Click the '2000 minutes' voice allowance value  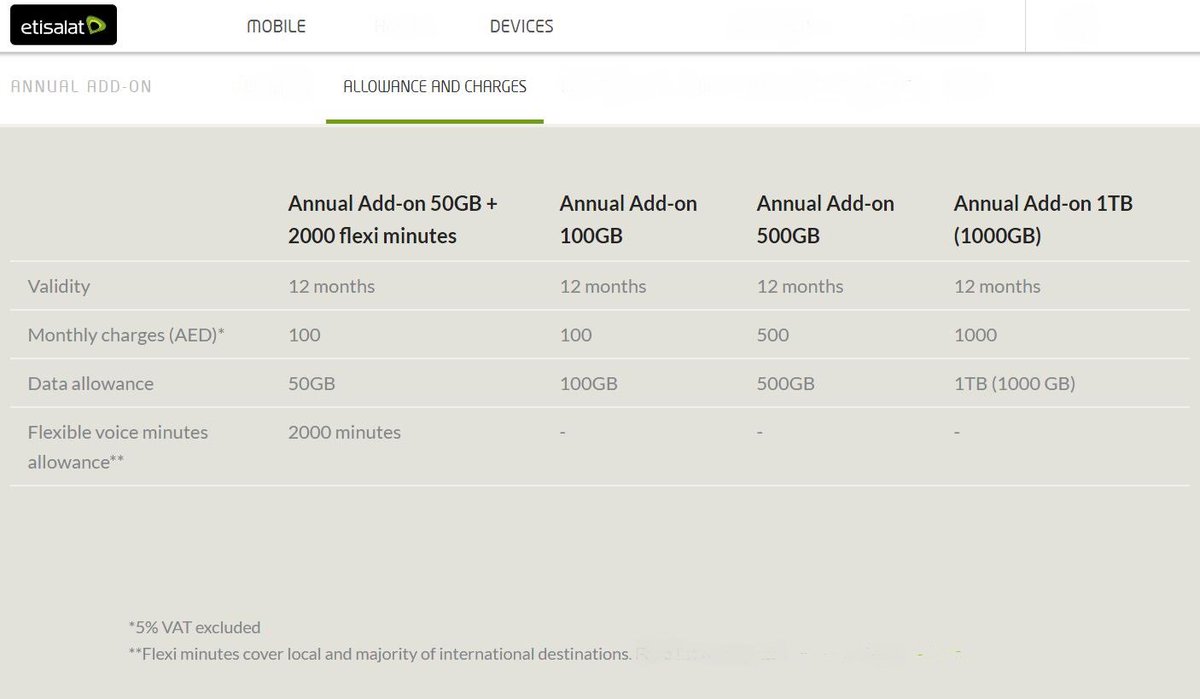point(344,432)
